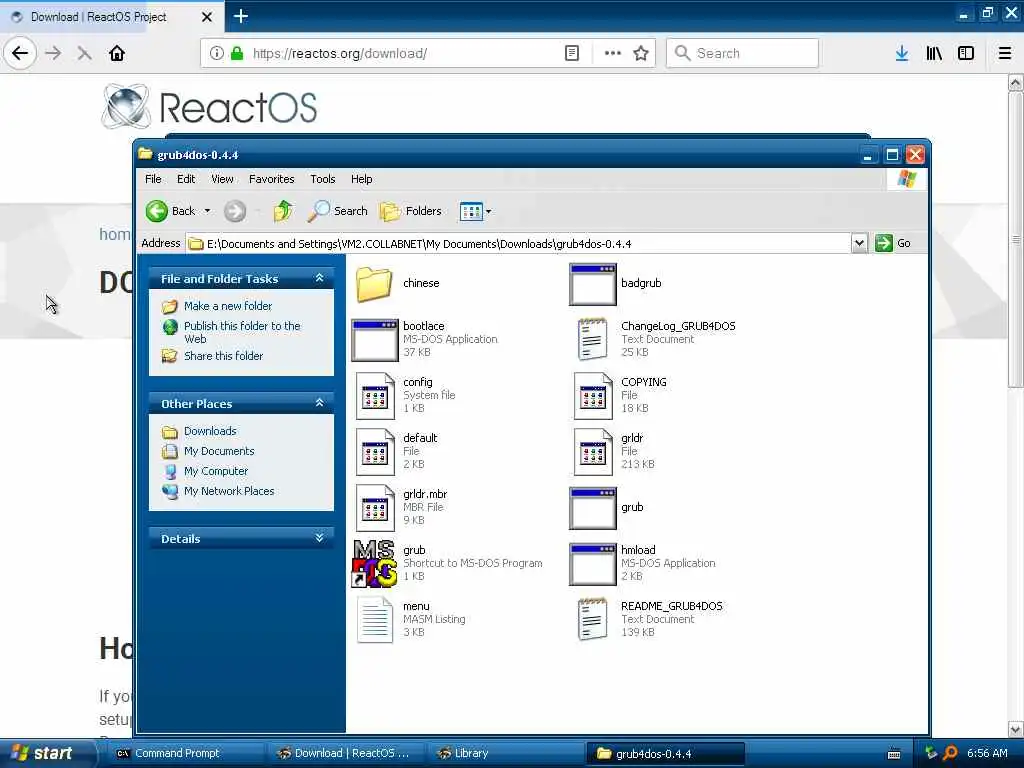Screen dimensions: 1024x768
Task: Stop loading the Firefox page
Action: pyautogui.click(x=84, y=54)
